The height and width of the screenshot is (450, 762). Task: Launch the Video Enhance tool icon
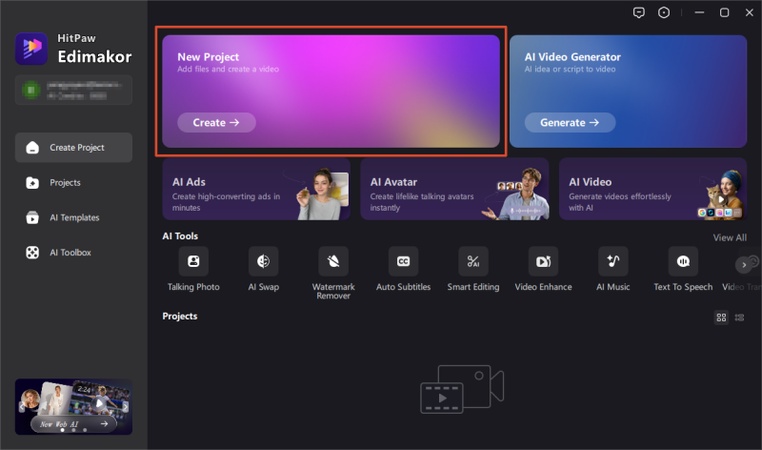coord(543,261)
